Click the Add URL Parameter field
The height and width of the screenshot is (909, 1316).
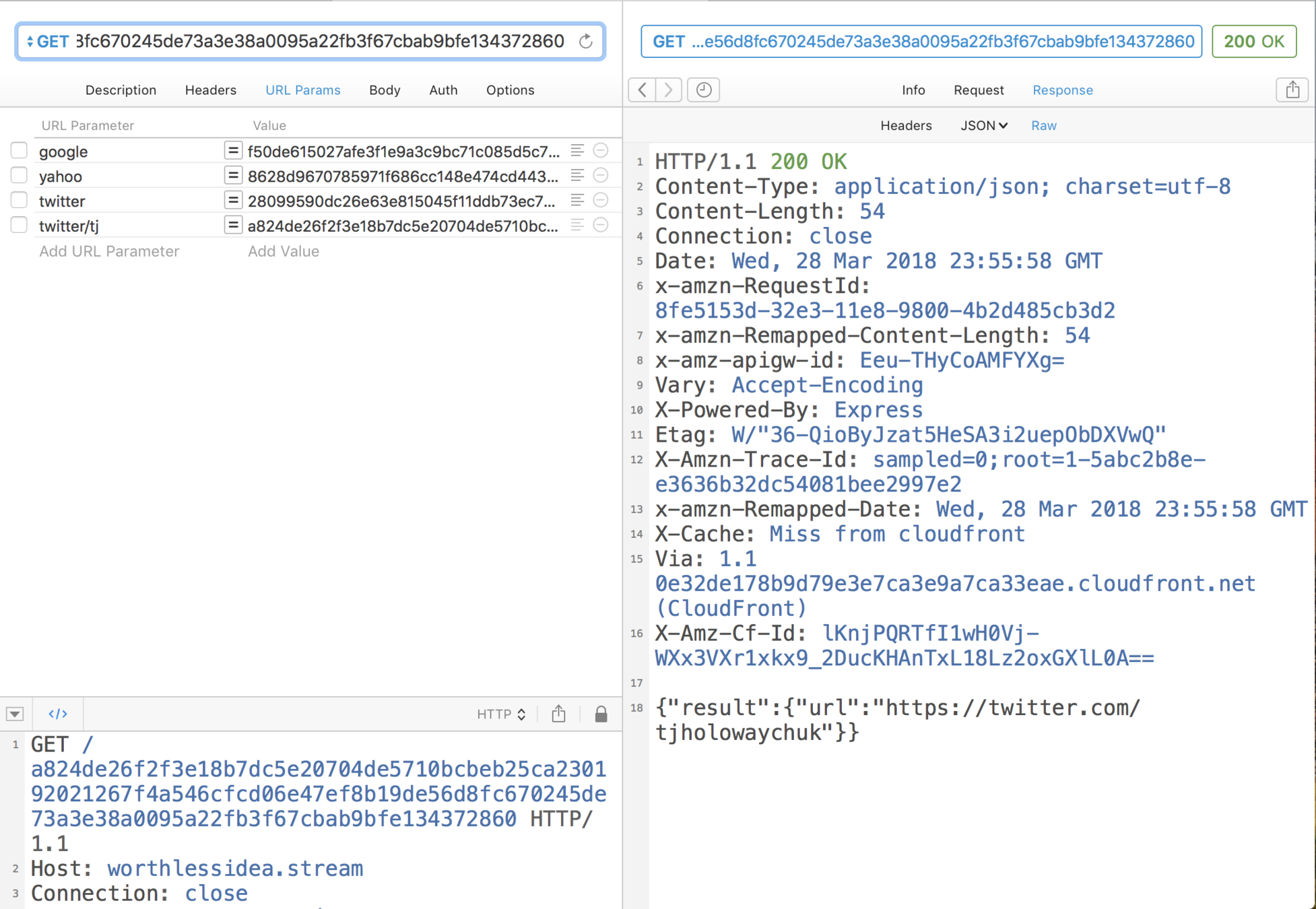(109, 251)
